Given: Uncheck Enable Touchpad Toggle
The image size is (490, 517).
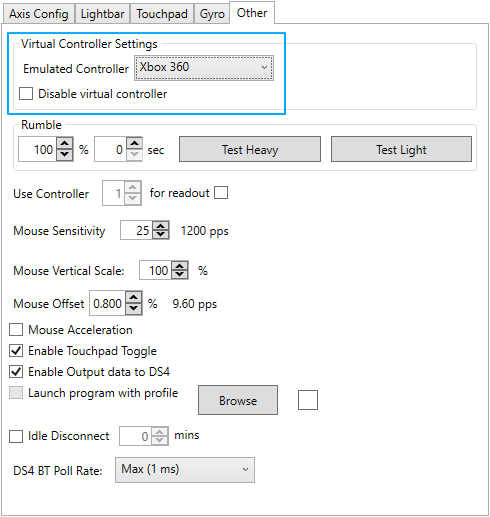Looking at the screenshot, I should pyautogui.click(x=16, y=351).
